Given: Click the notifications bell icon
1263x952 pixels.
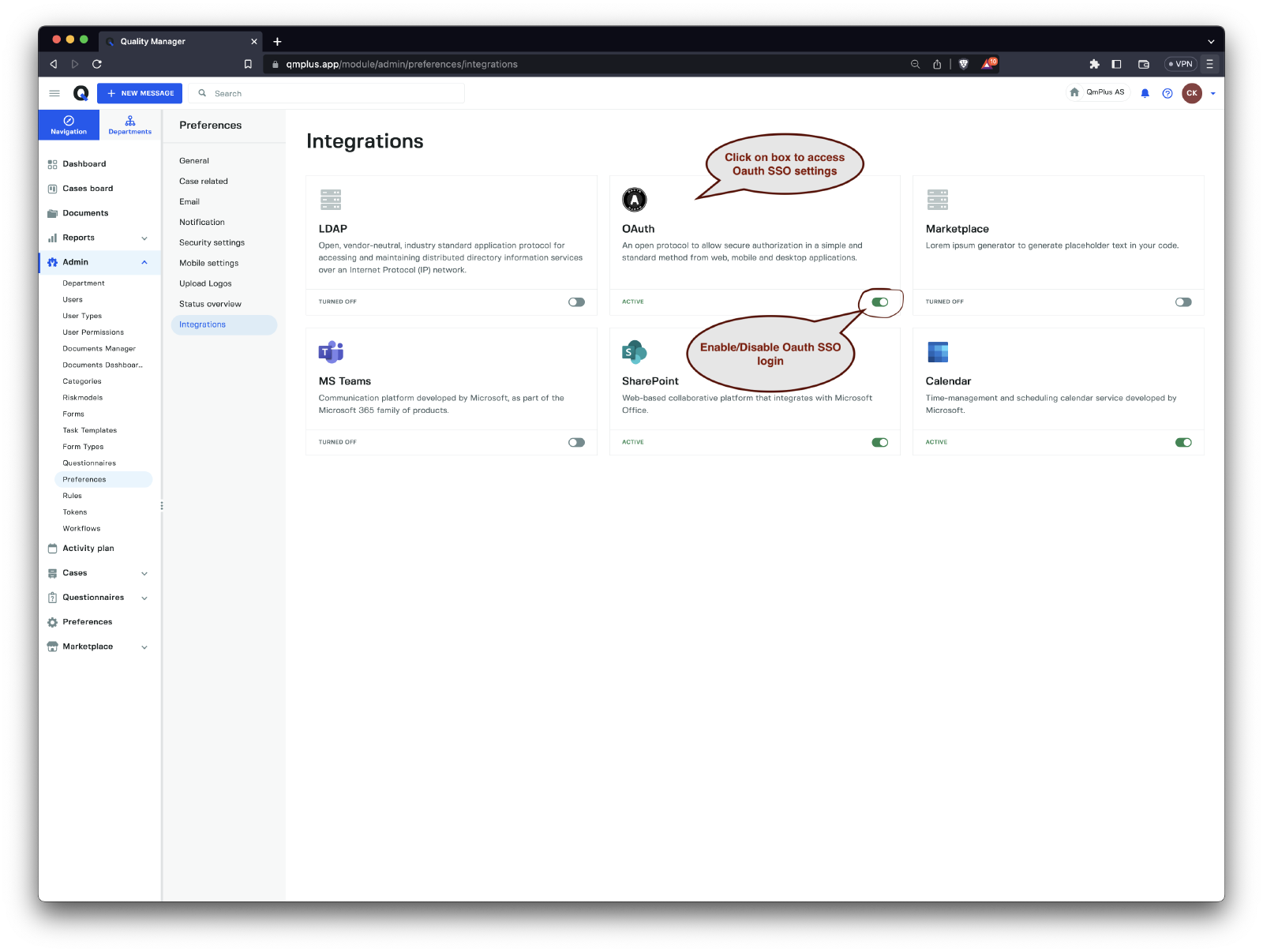Looking at the screenshot, I should click(1145, 93).
